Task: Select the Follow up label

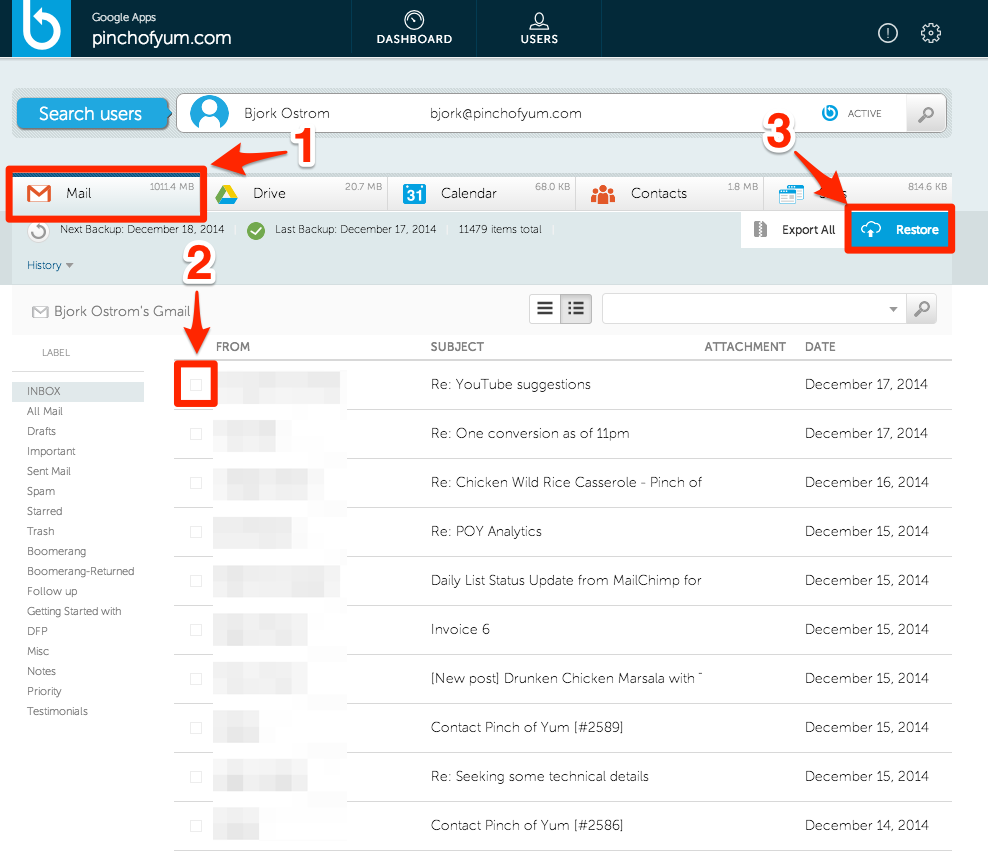Action: coord(52,591)
